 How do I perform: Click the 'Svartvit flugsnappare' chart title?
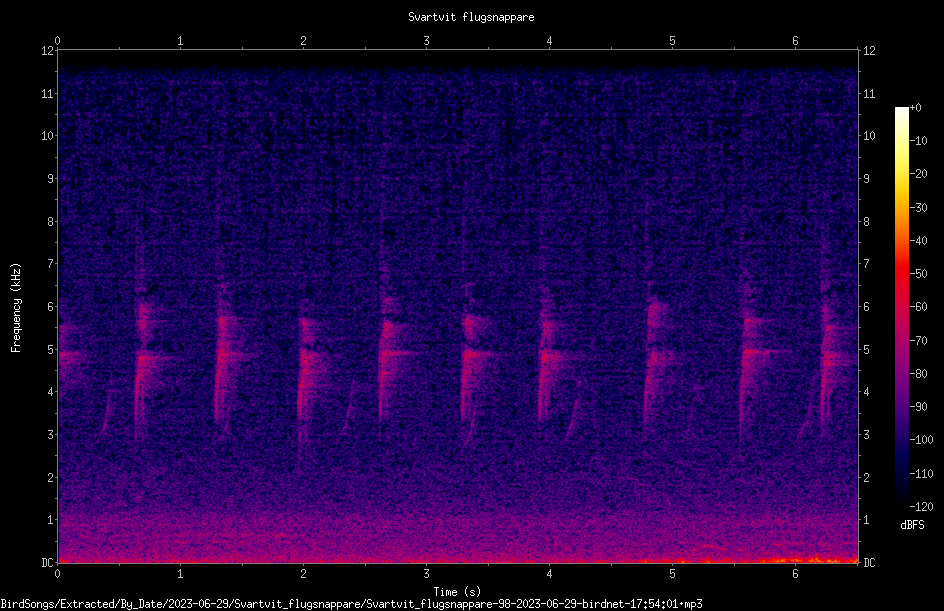(x=471, y=17)
